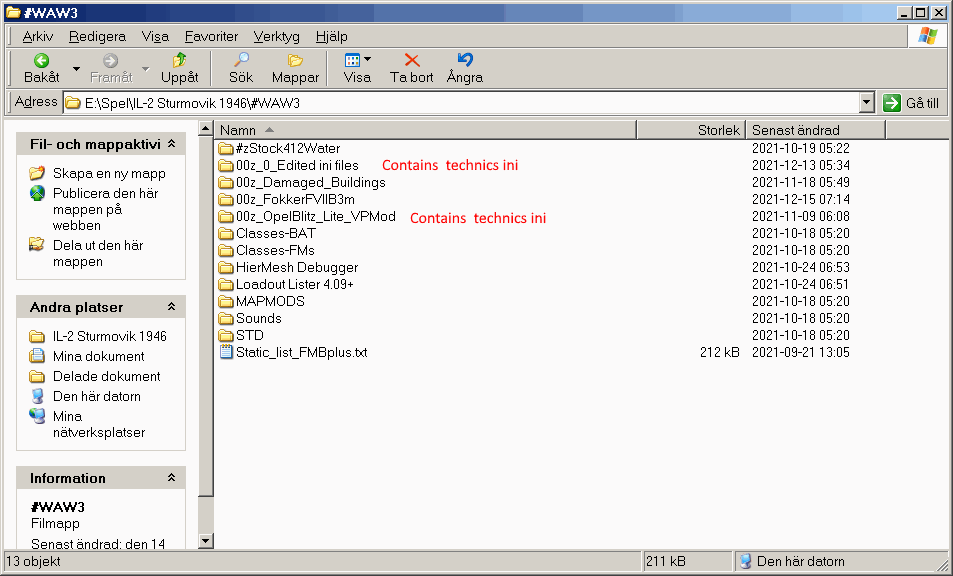This screenshot has height=576, width=953.
Task: Click Dela ut den här mappen
Action: (98, 253)
